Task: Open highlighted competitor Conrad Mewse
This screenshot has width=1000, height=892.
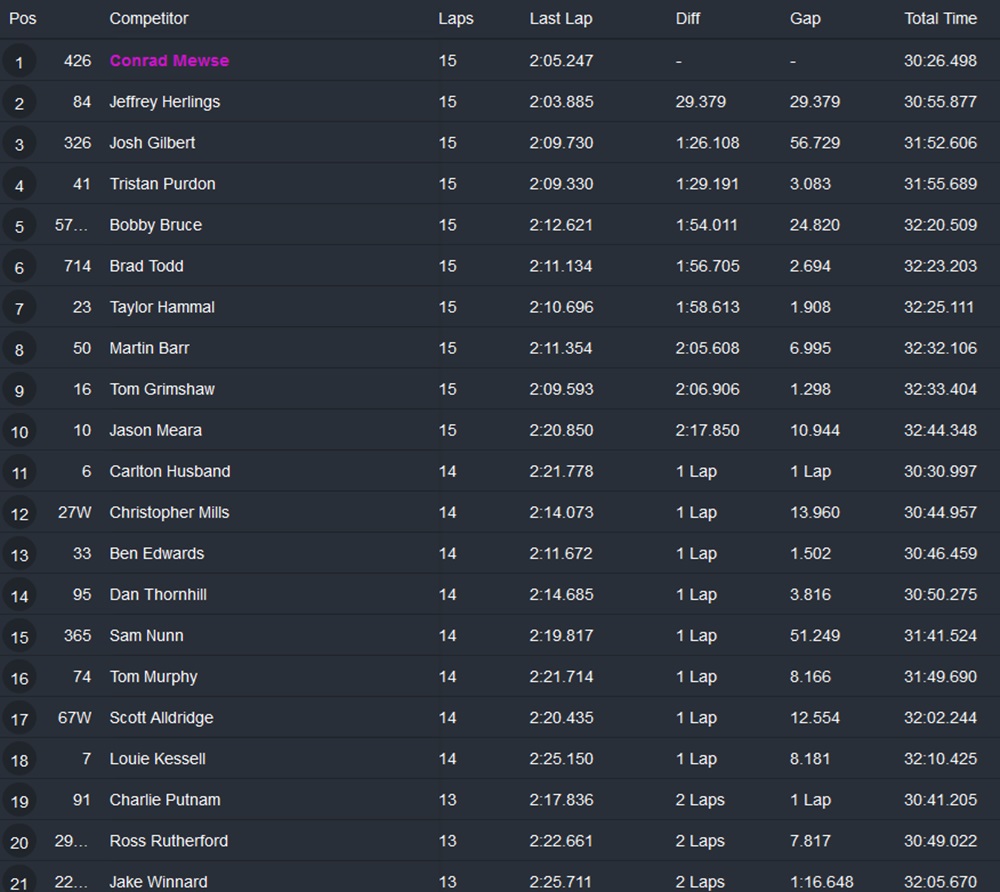Action: (x=169, y=61)
